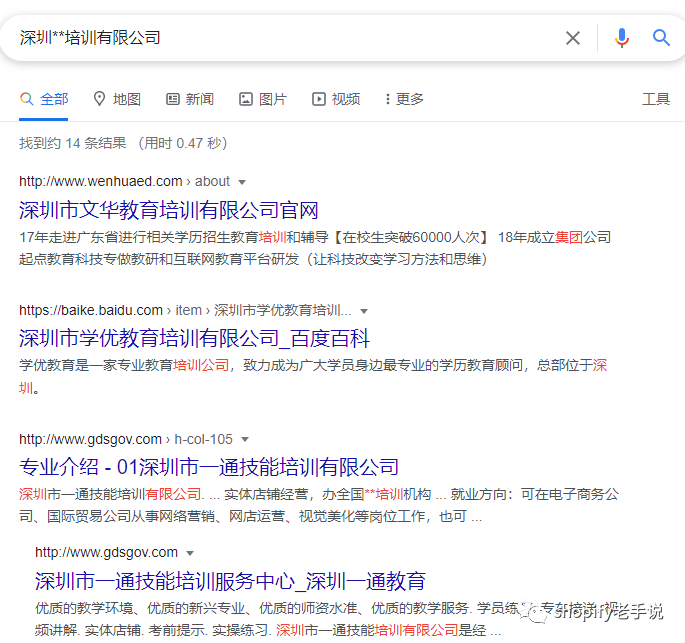Click snippet starting 优质的教学环境
The height and width of the screenshot is (643, 685).
coord(327,619)
